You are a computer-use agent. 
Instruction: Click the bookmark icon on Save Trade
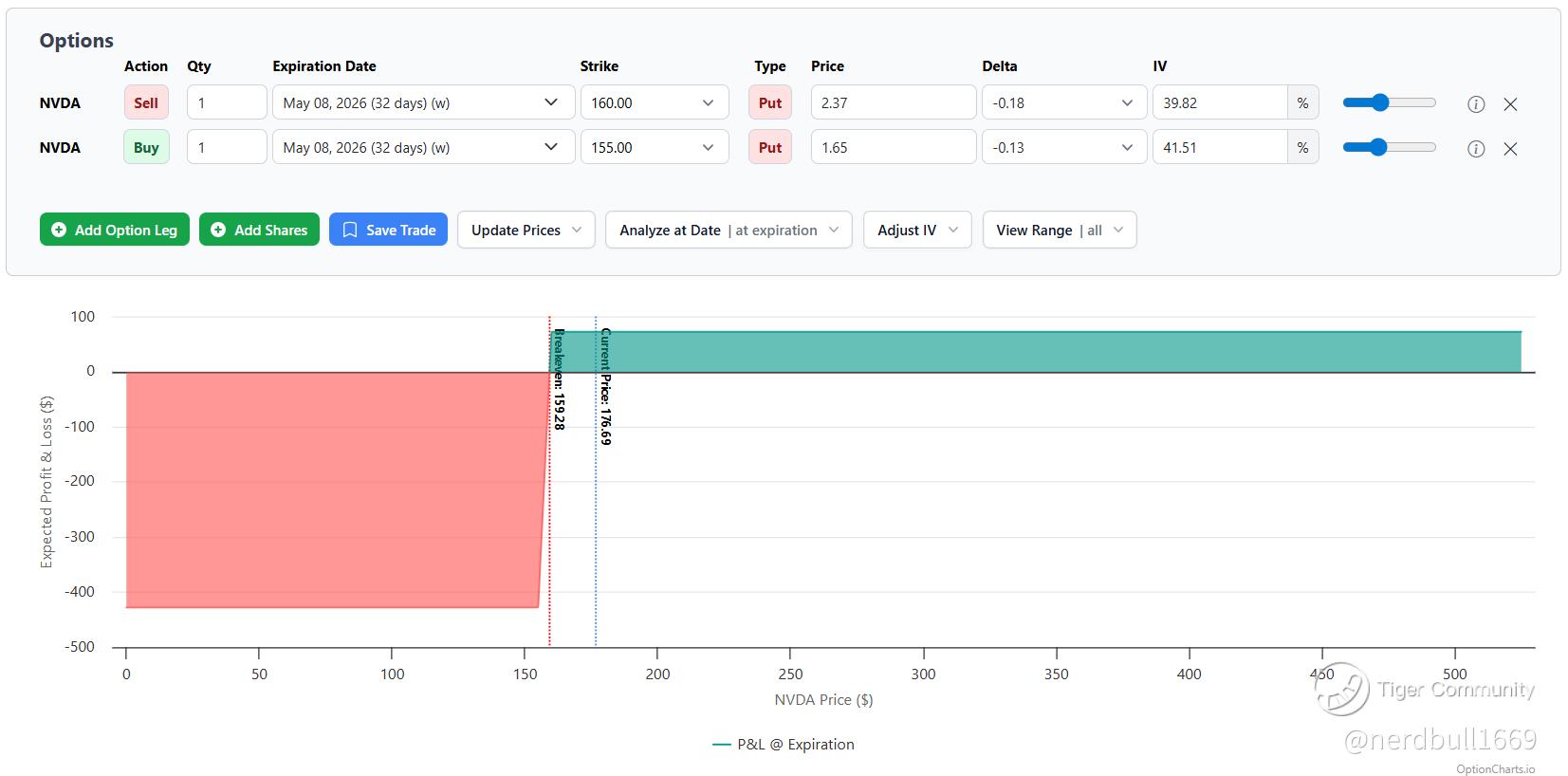[350, 230]
